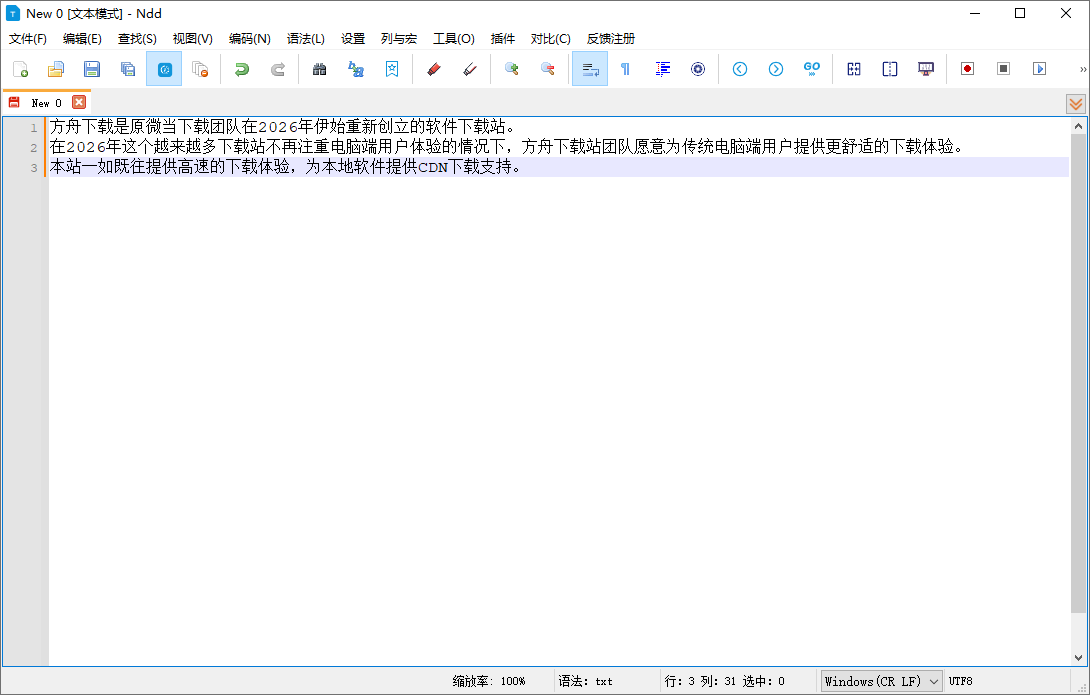Toggle the bookmark icon in the toolbar
1090x695 pixels.
click(391, 69)
